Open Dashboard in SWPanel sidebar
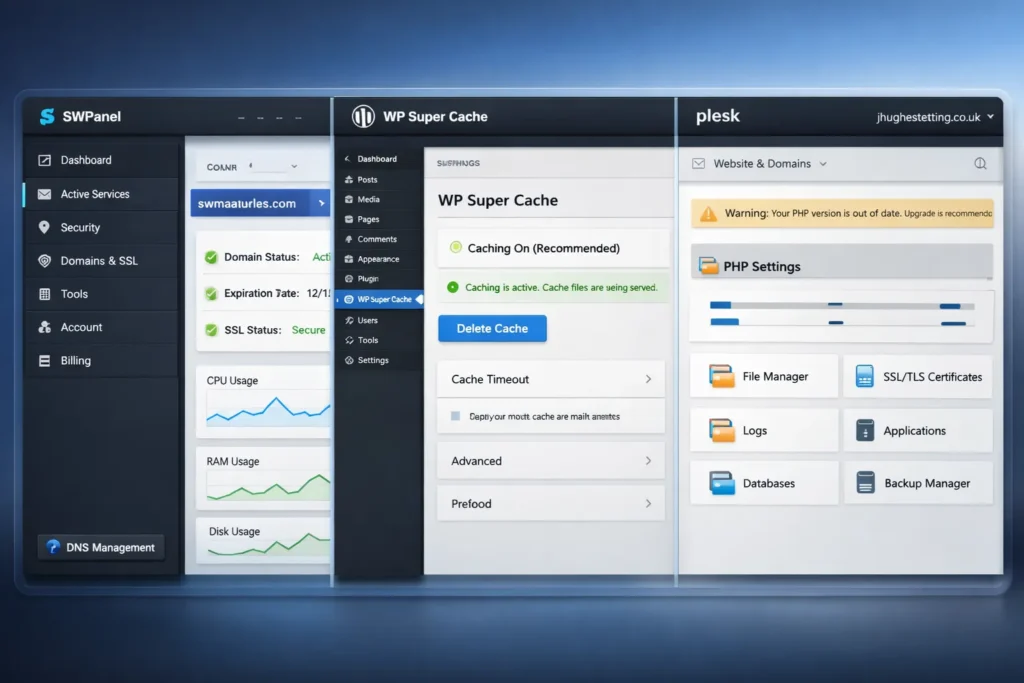Image resolution: width=1024 pixels, height=683 pixels. [101, 160]
